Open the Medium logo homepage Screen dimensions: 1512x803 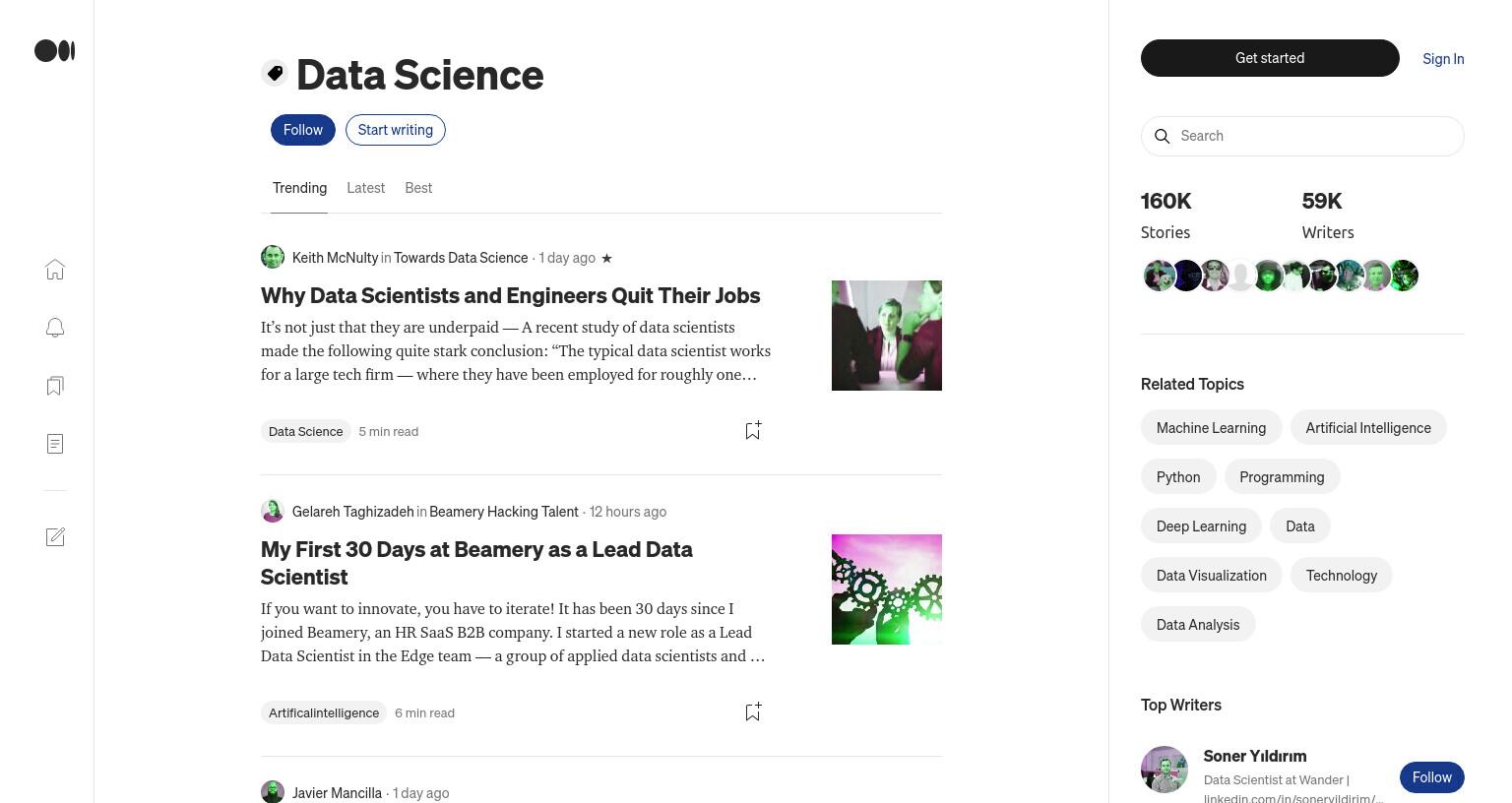[55, 50]
